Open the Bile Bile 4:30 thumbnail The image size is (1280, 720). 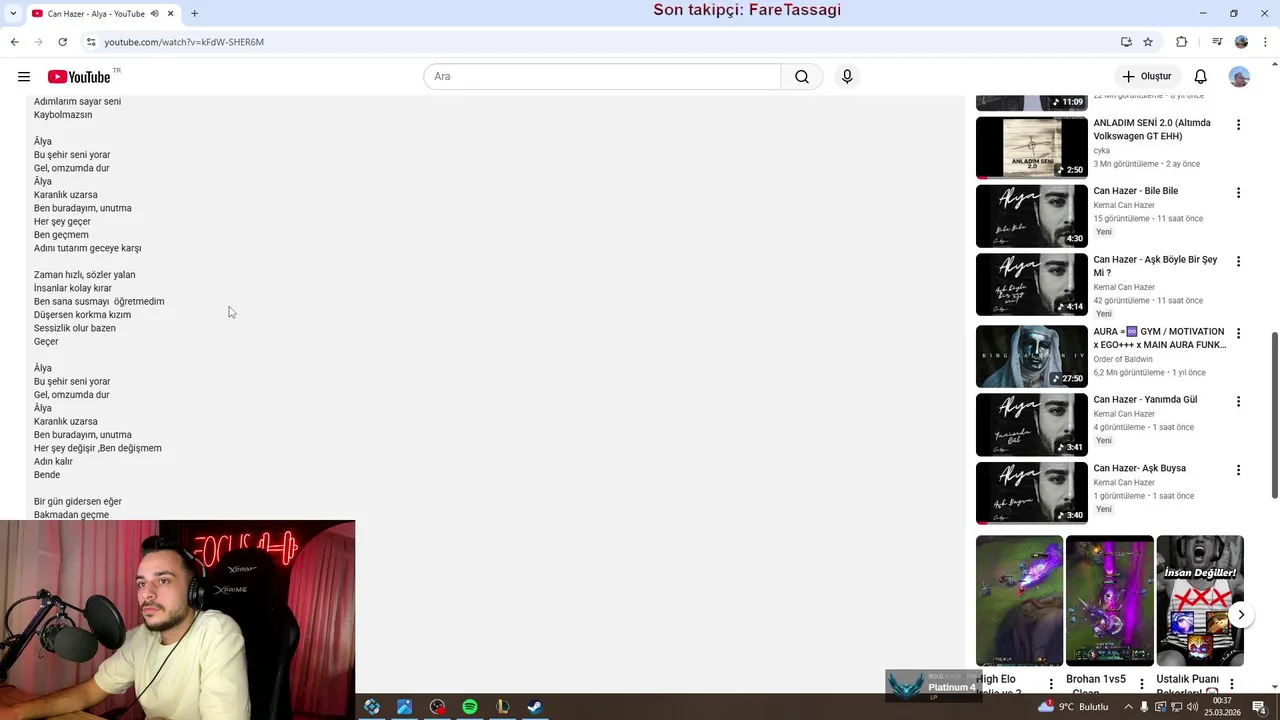(x=1032, y=216)
